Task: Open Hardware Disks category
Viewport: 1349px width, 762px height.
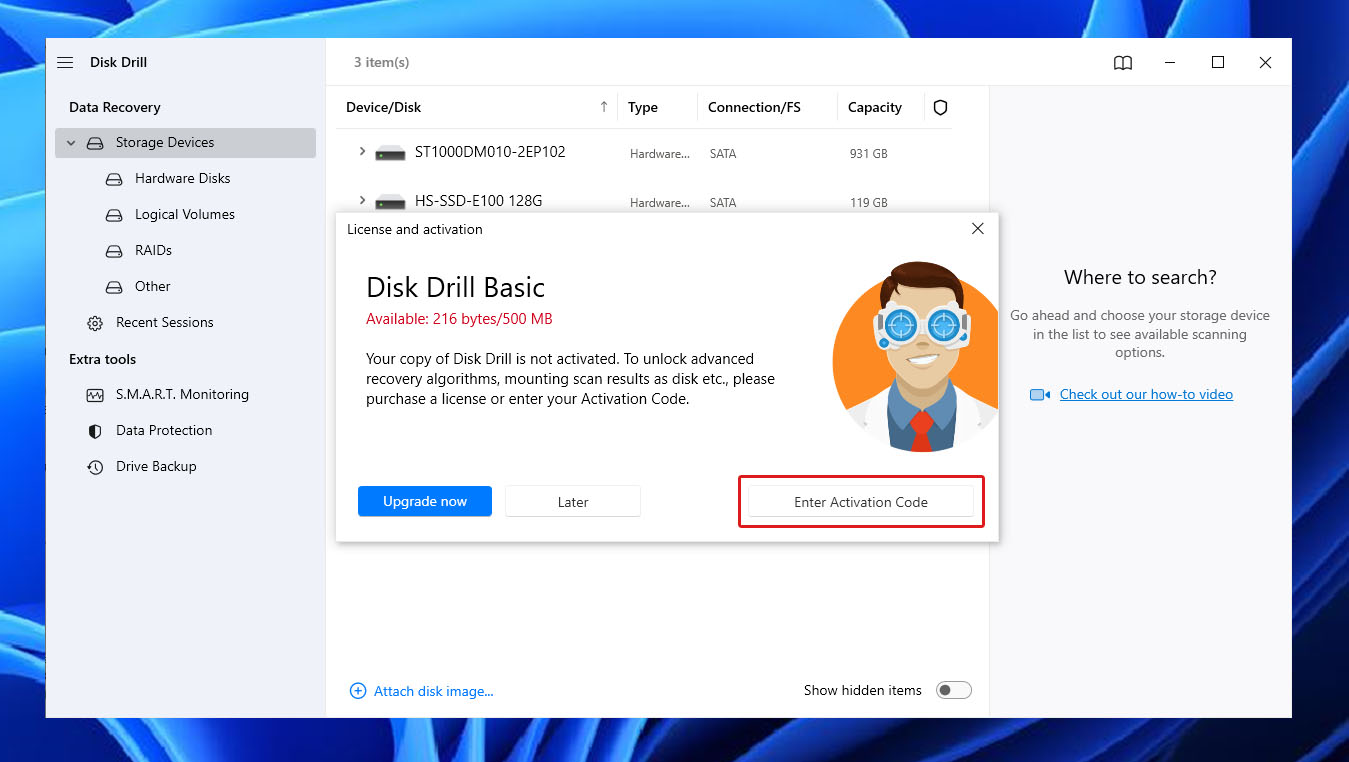Action: click(x=183, y=178)
